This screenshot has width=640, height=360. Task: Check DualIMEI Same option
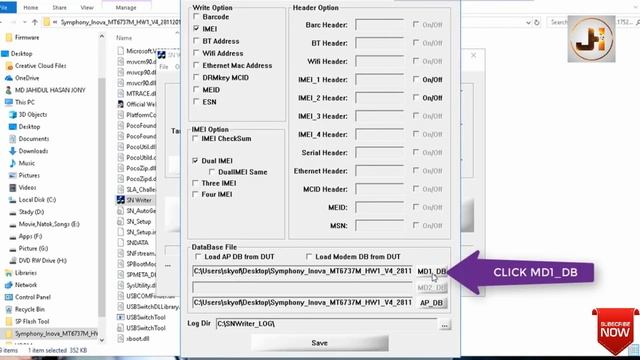[212, 172]
